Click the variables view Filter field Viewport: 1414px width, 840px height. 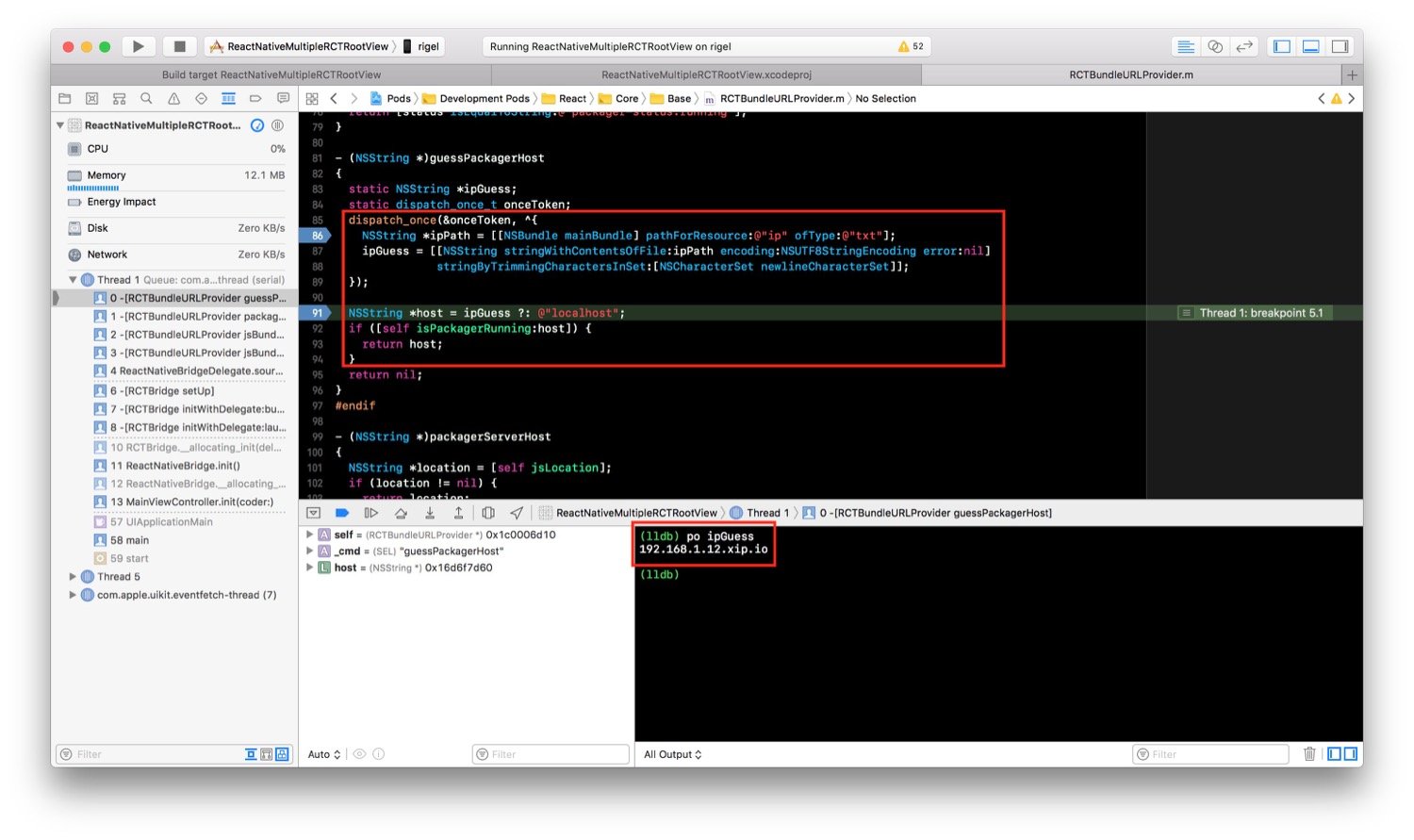click(551, 754)
